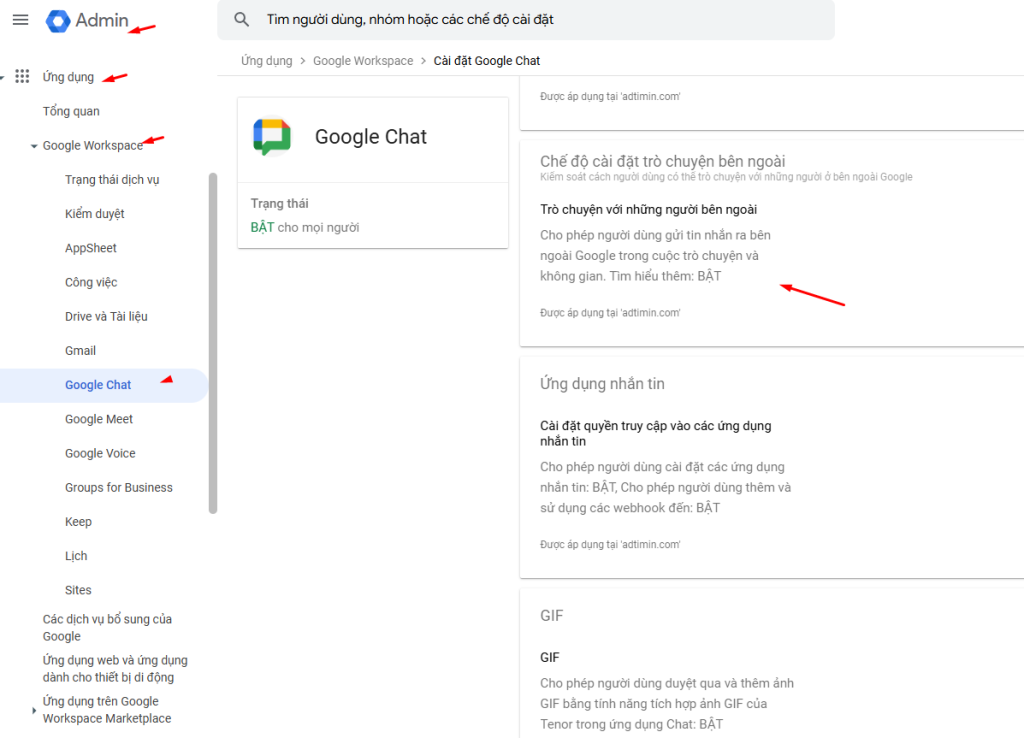The height and width of the screenshot is (738, 1024).
Task: Open Ứng dụng web và thiết bị di động
Action: (x=115, y=669)
